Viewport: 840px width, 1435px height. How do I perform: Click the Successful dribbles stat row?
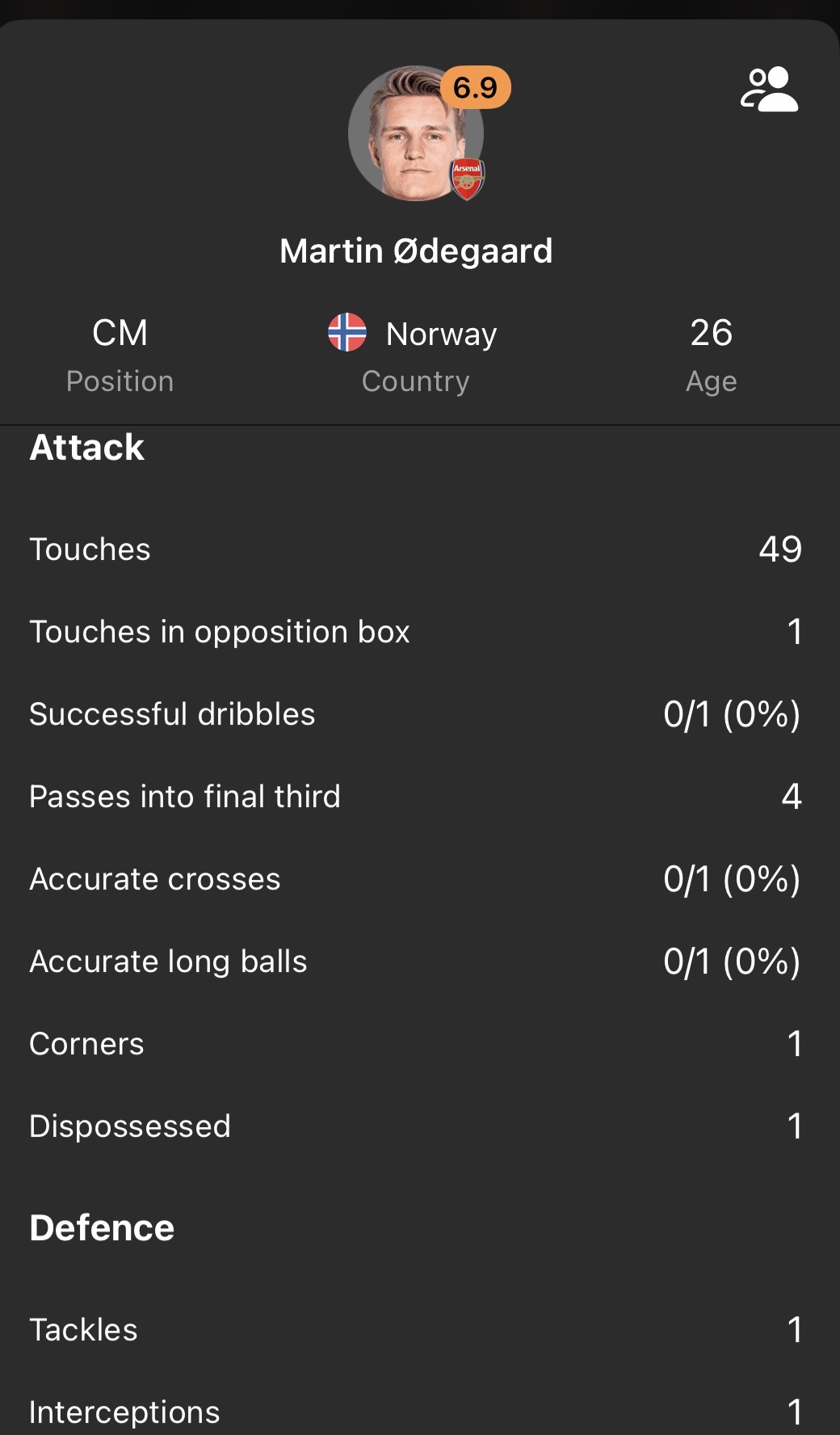click(x=415, y=714)
